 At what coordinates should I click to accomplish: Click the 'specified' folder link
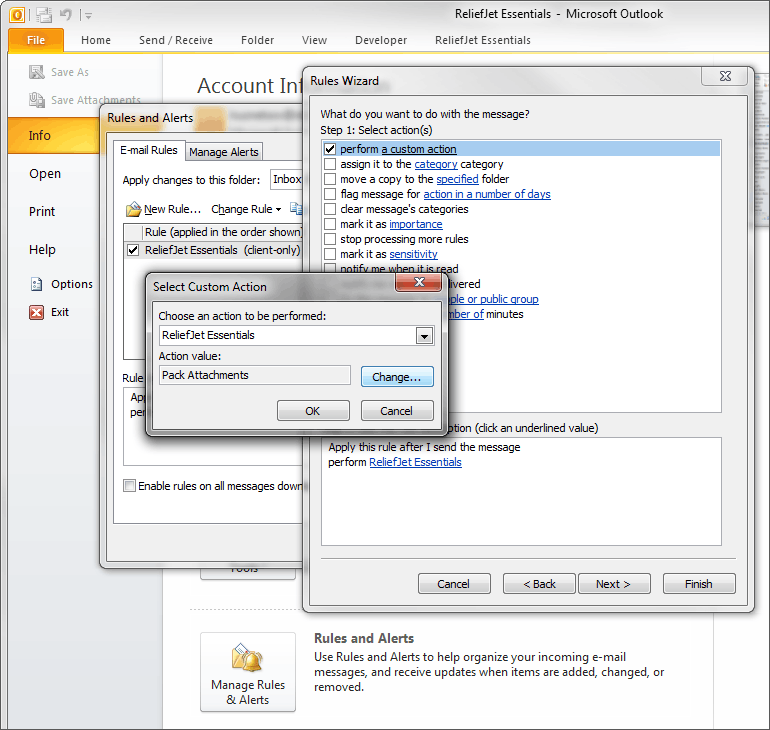point(457,179)
